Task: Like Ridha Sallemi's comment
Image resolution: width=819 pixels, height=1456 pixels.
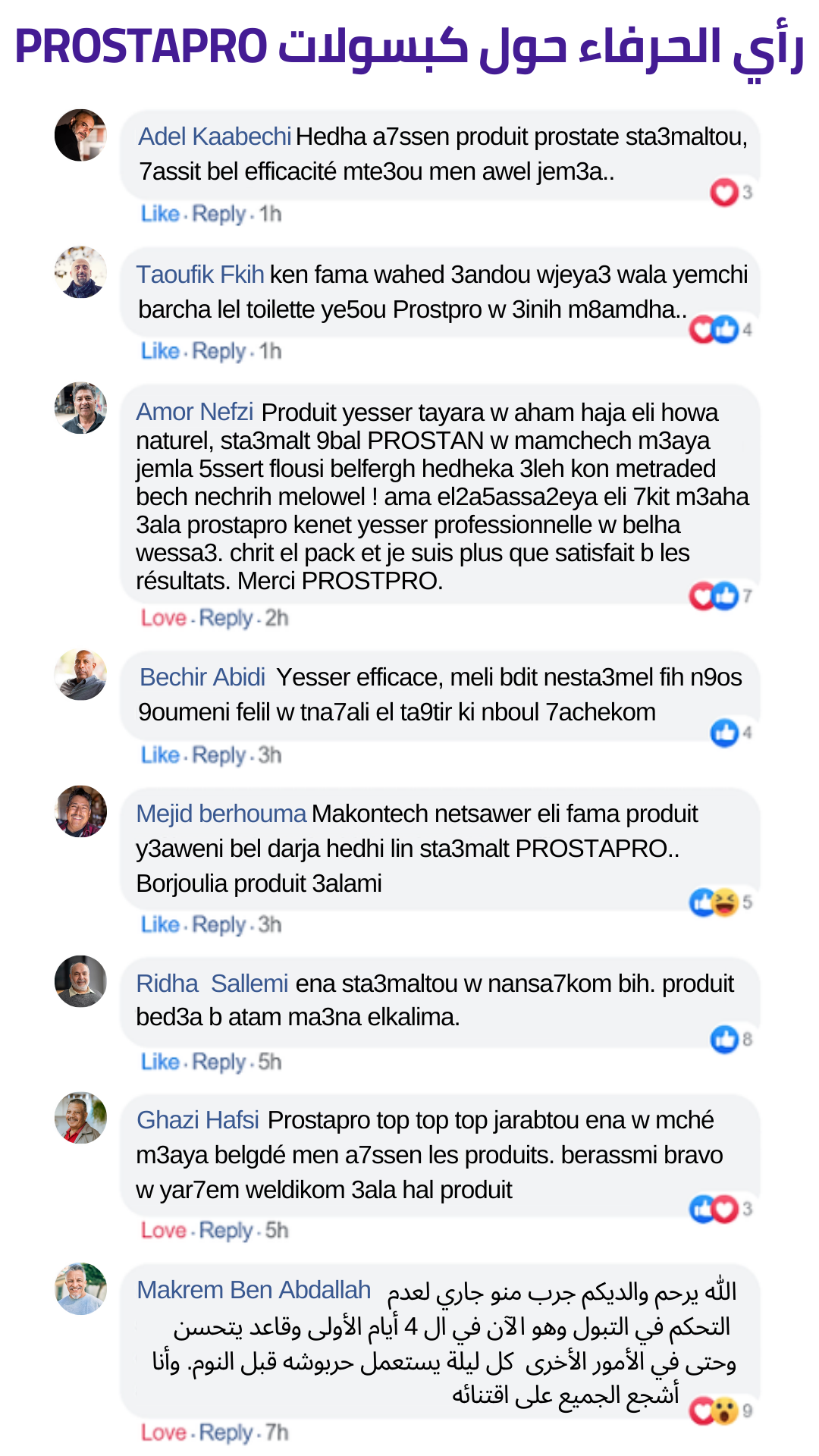Action: [x=160, y=1062]
